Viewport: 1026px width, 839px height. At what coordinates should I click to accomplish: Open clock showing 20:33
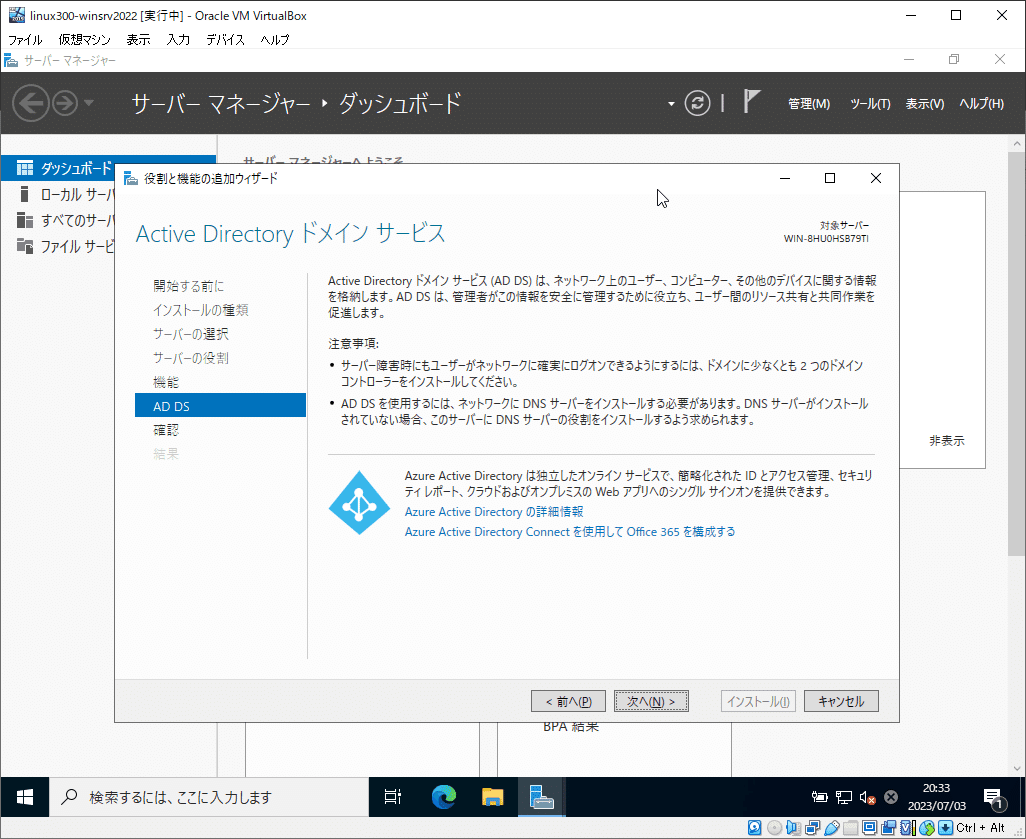pyautogui.click(x=936, y=797)
